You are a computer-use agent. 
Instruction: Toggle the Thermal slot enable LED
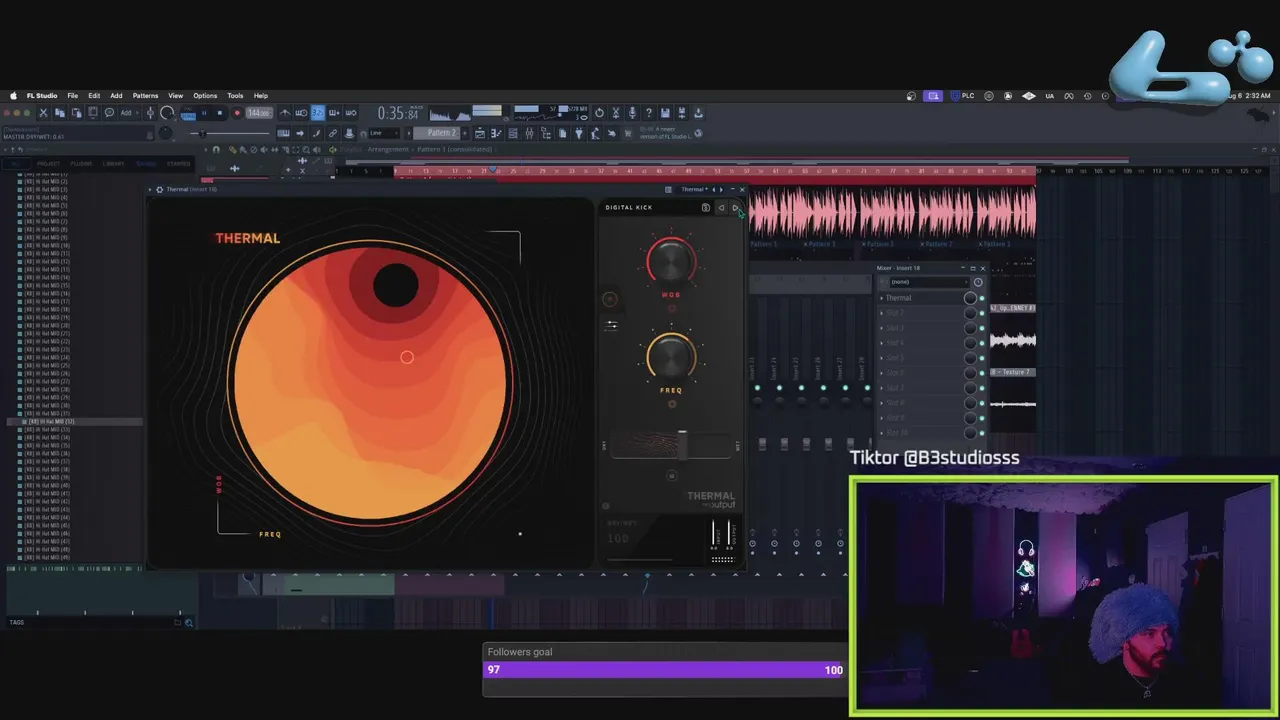(x=982, y=298)
